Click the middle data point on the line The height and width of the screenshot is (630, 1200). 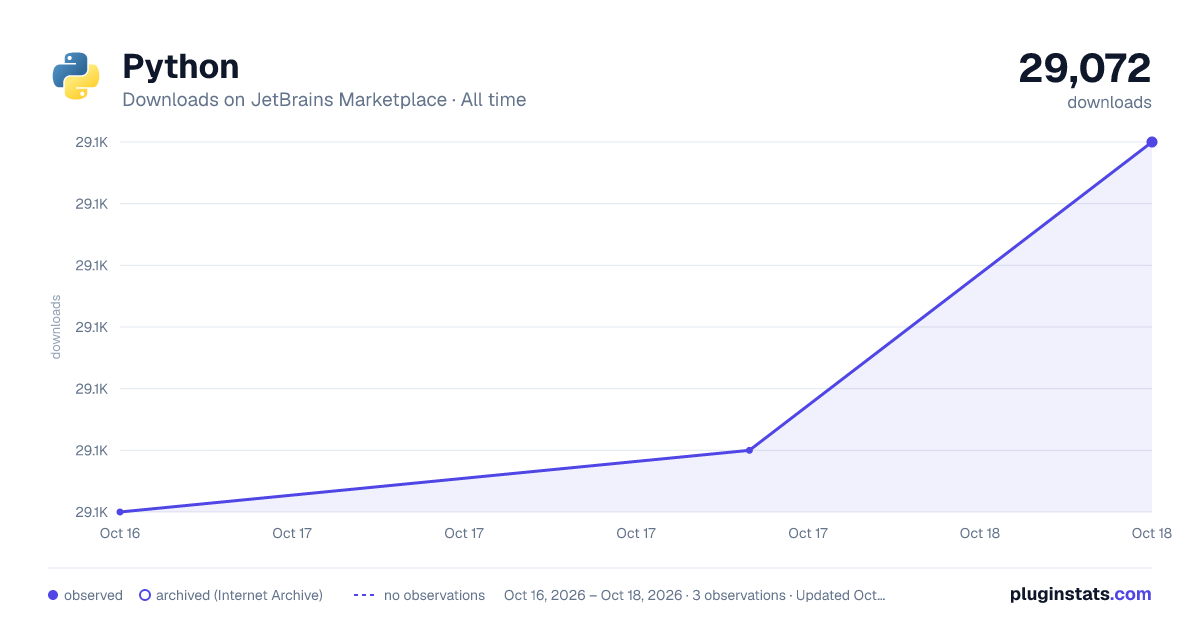coord(749,450)
